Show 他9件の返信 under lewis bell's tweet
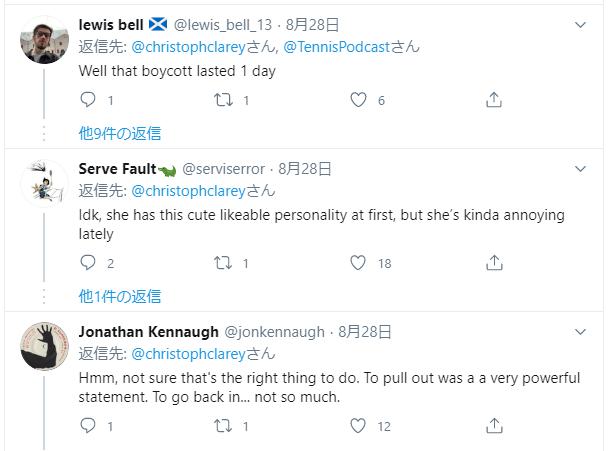 (119, 133)
